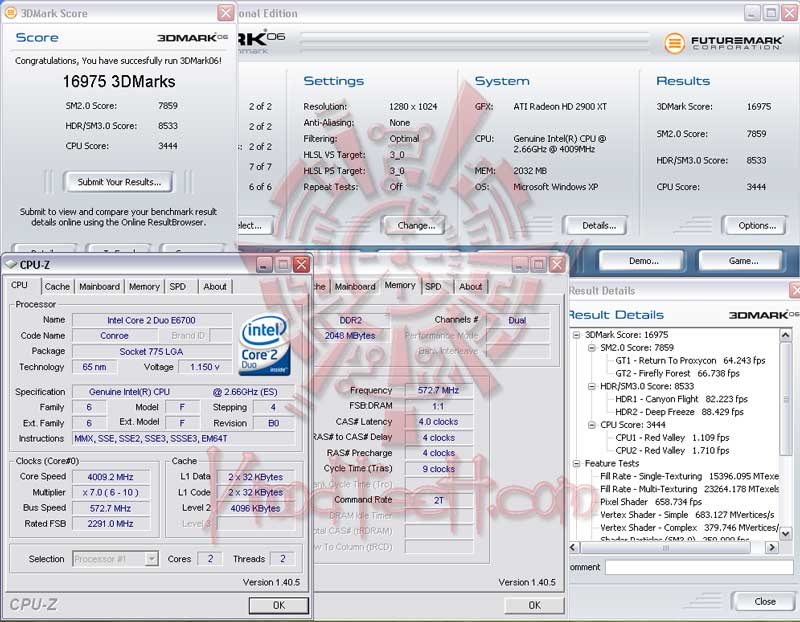Select Fill Rate - Single-Texturing row

(x=689, y=476)
